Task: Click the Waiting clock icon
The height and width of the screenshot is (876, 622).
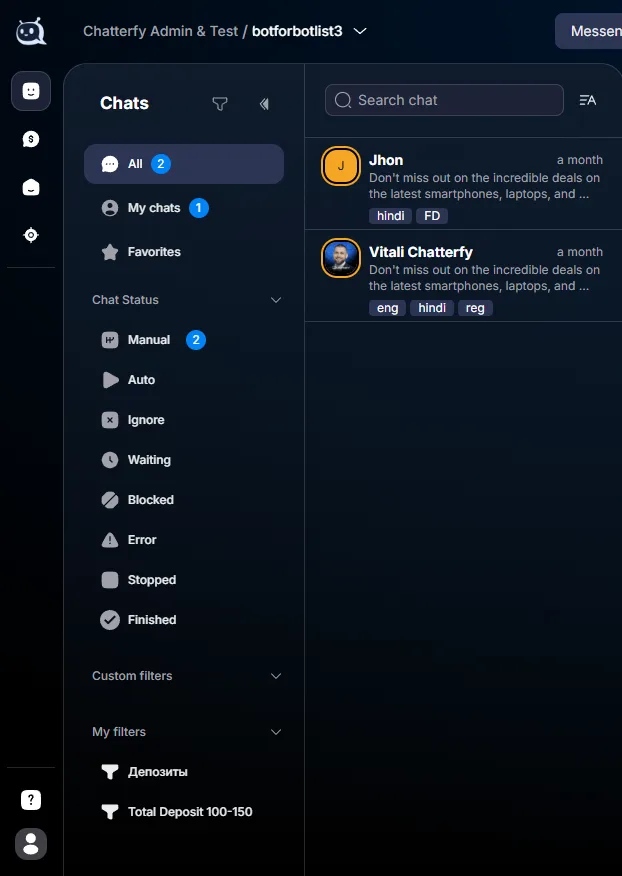Action: pyautogui.click(x=110, y=460)
